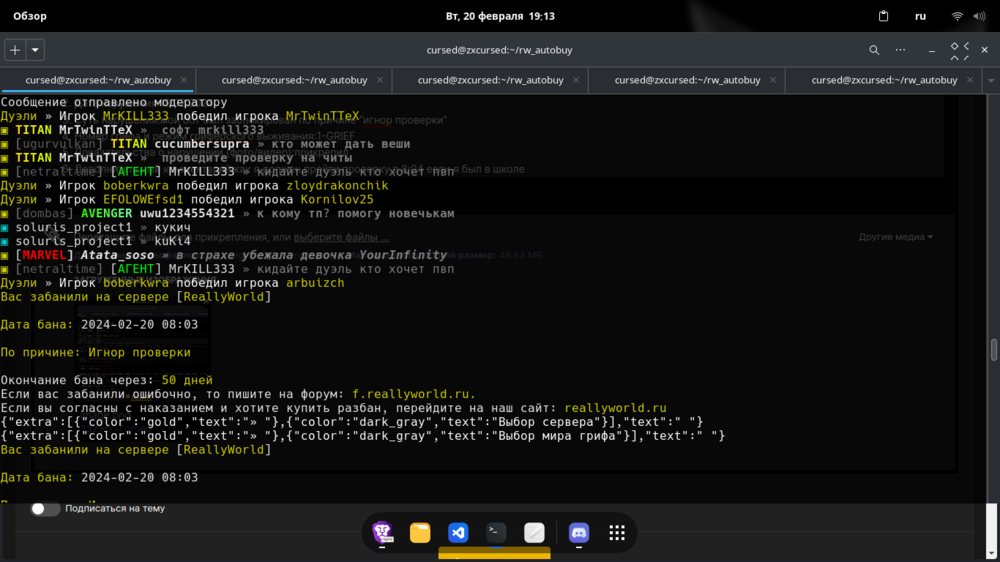Open terminal search with magnifier icon
The height and width of the screenshot is (562, 1000).
(874, 50)
